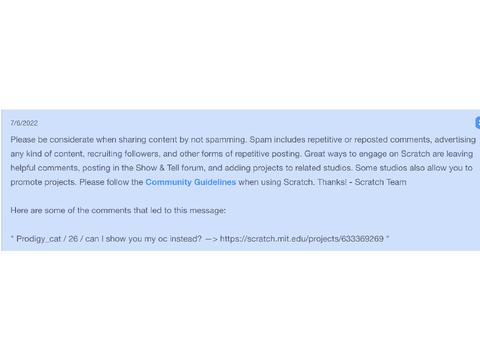Click the word 'advertising' in the message
480x360 pixels.
455,139
